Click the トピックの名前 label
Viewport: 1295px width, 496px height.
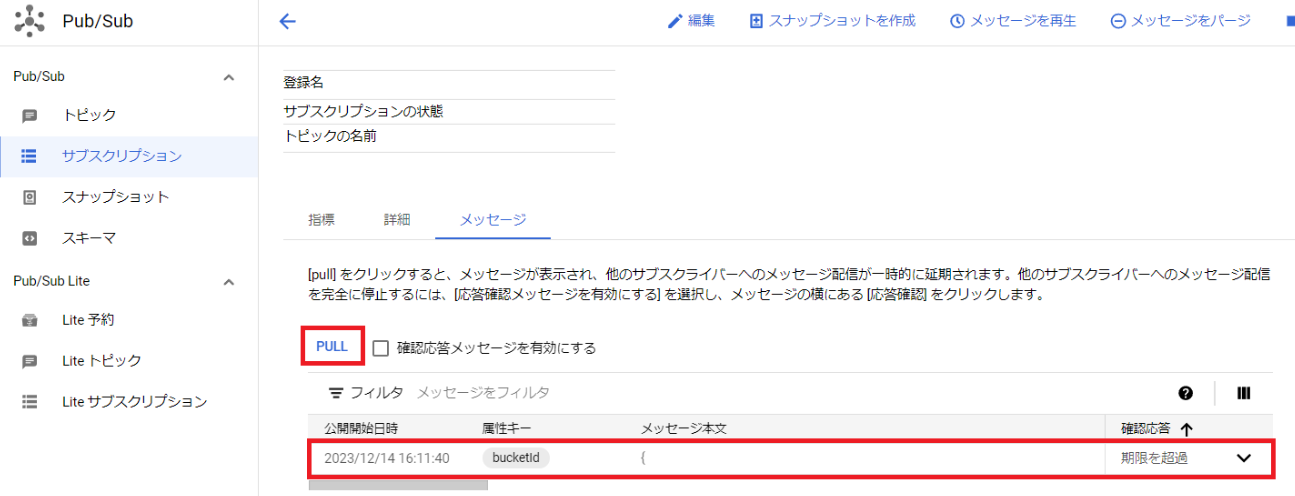click(x=330, y=136)
